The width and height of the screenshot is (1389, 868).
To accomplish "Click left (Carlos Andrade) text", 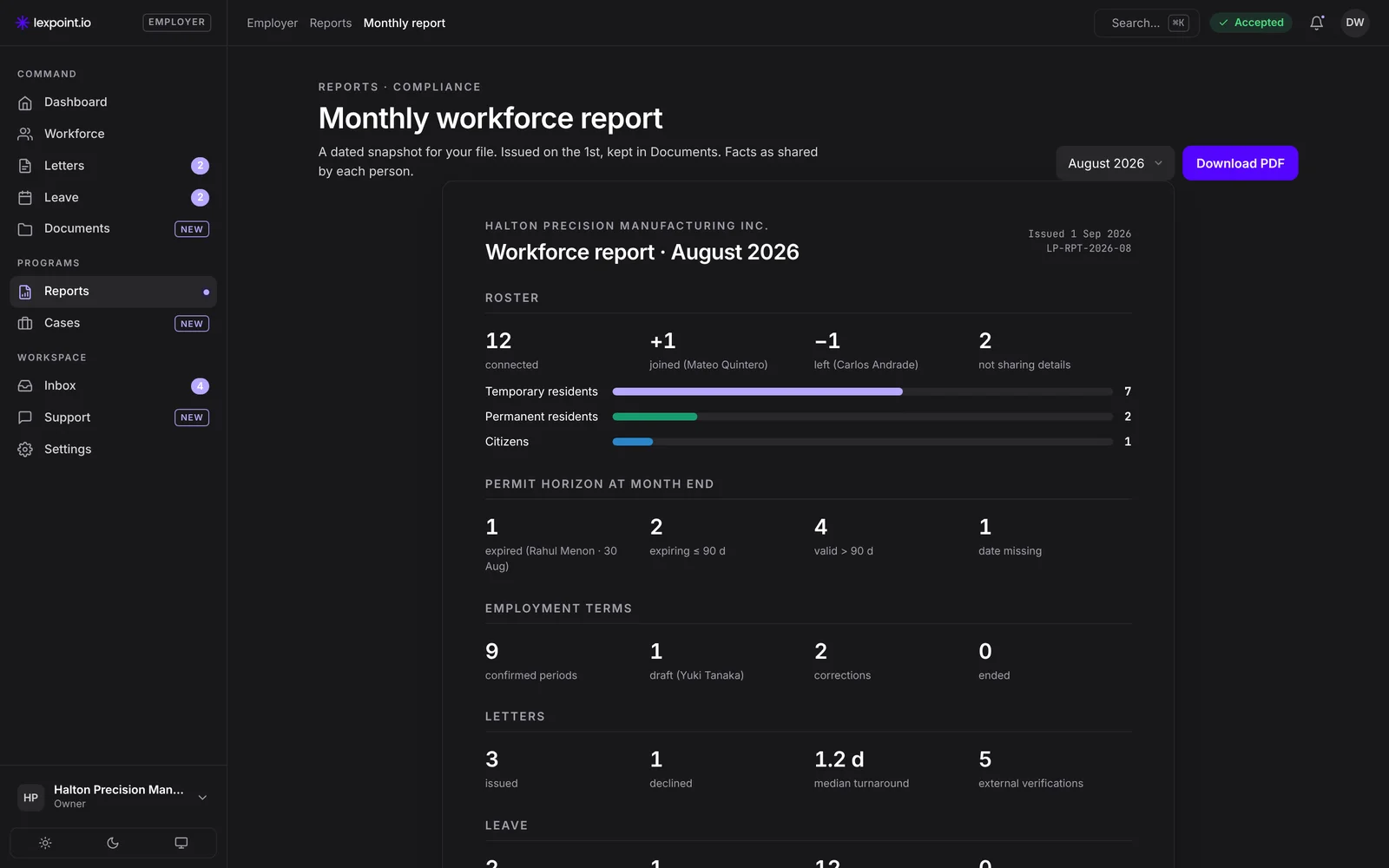I will click(866, 365).
